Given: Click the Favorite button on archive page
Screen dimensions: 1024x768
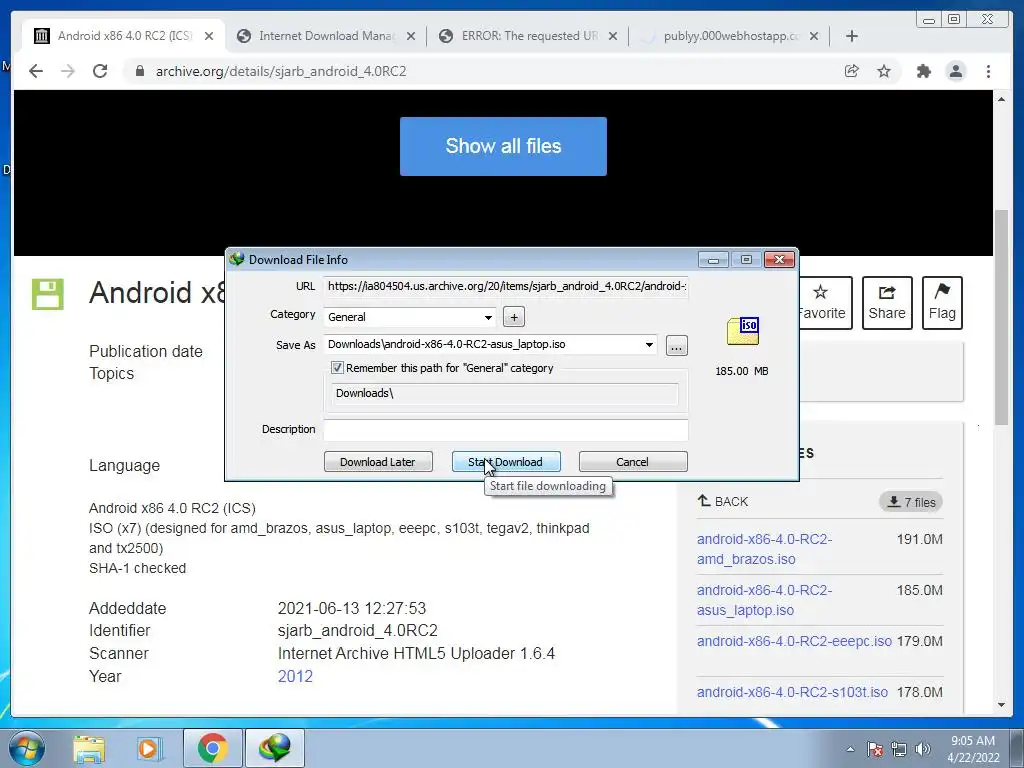Looking at the screenshot, I should point(824,303).
